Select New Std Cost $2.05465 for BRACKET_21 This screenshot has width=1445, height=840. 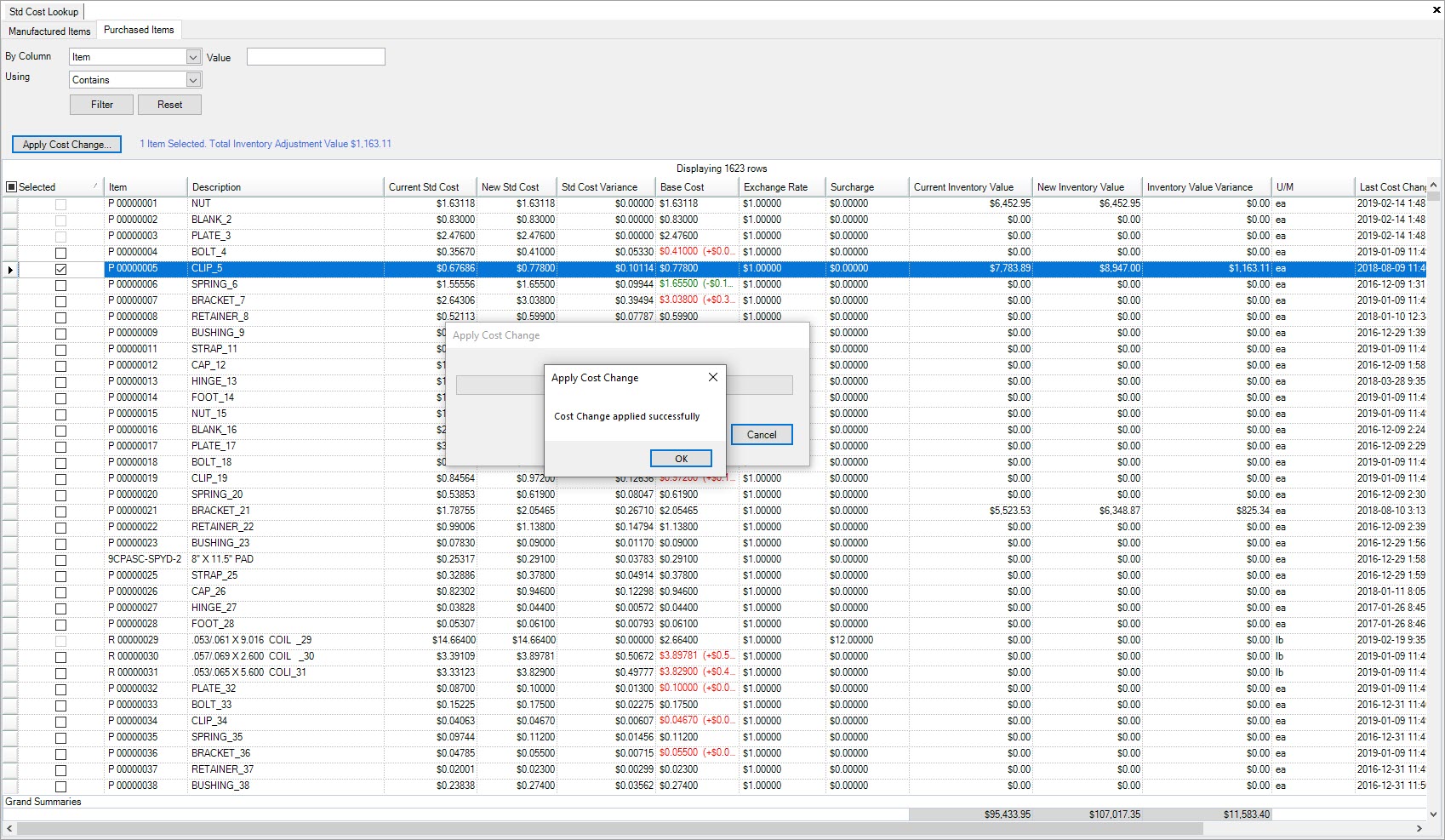tap(517, 511)
